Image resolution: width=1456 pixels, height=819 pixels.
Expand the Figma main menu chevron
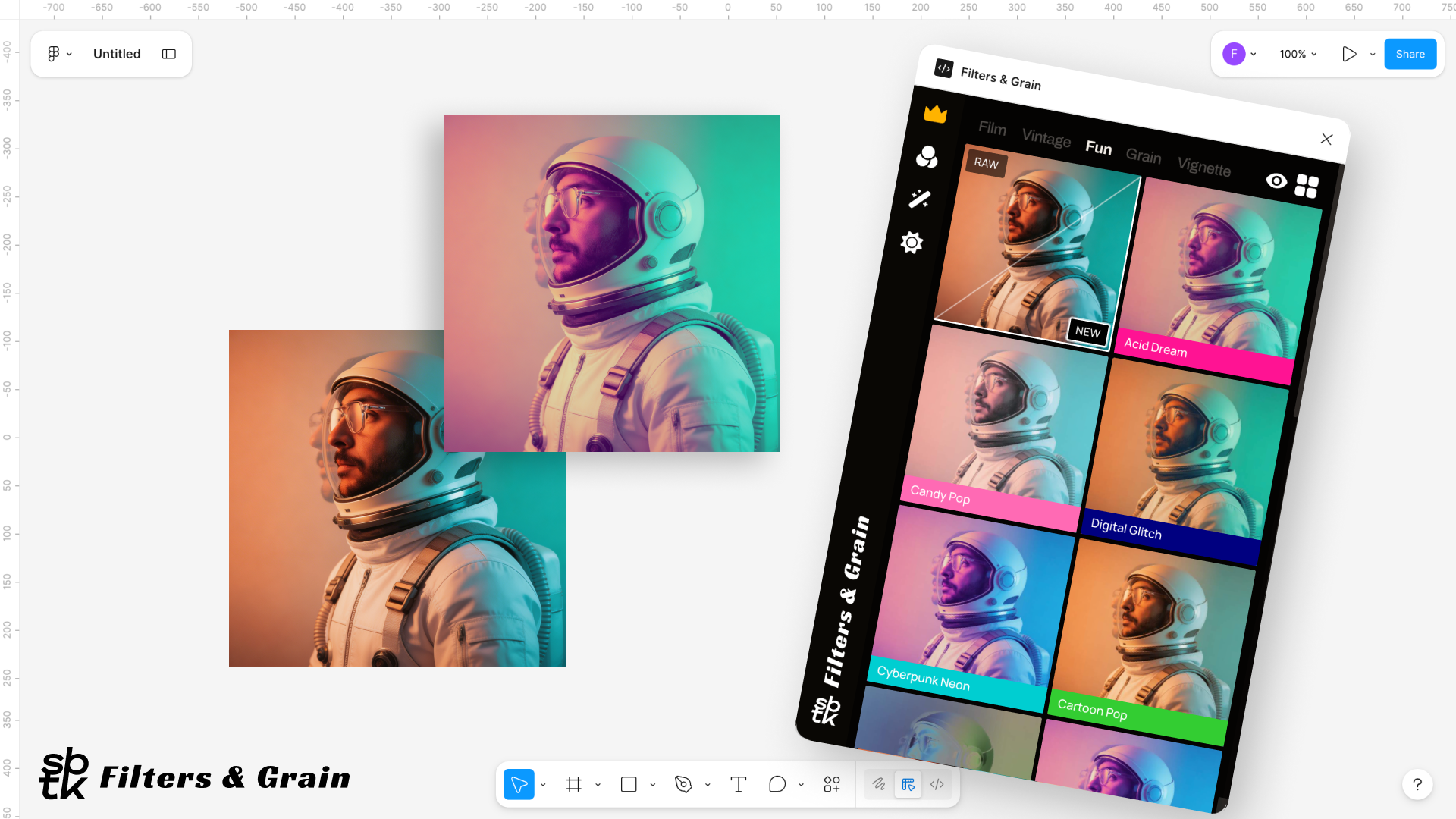click(x=69, y=54)
